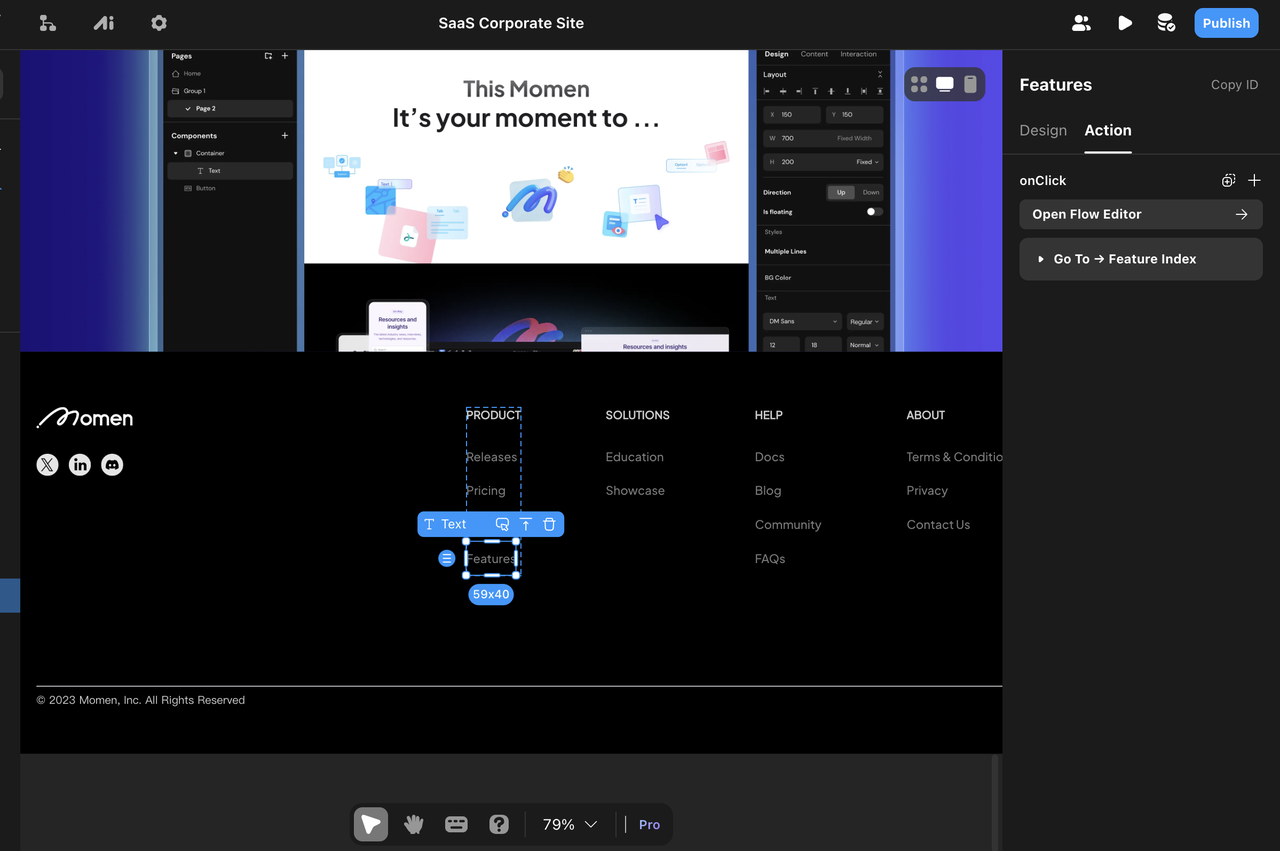Click the Publish button
This screenshot has height=851, width=1280.
click(1226, 23)
